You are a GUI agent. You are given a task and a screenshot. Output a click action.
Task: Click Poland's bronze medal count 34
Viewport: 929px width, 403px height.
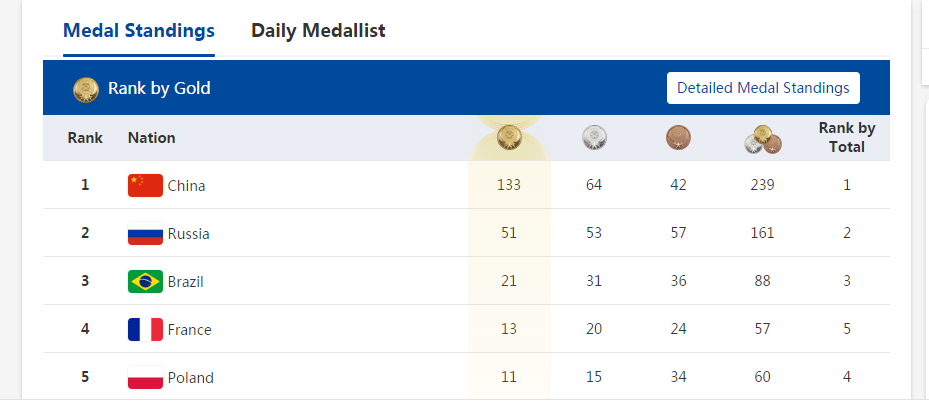click(x=679, y=377)
